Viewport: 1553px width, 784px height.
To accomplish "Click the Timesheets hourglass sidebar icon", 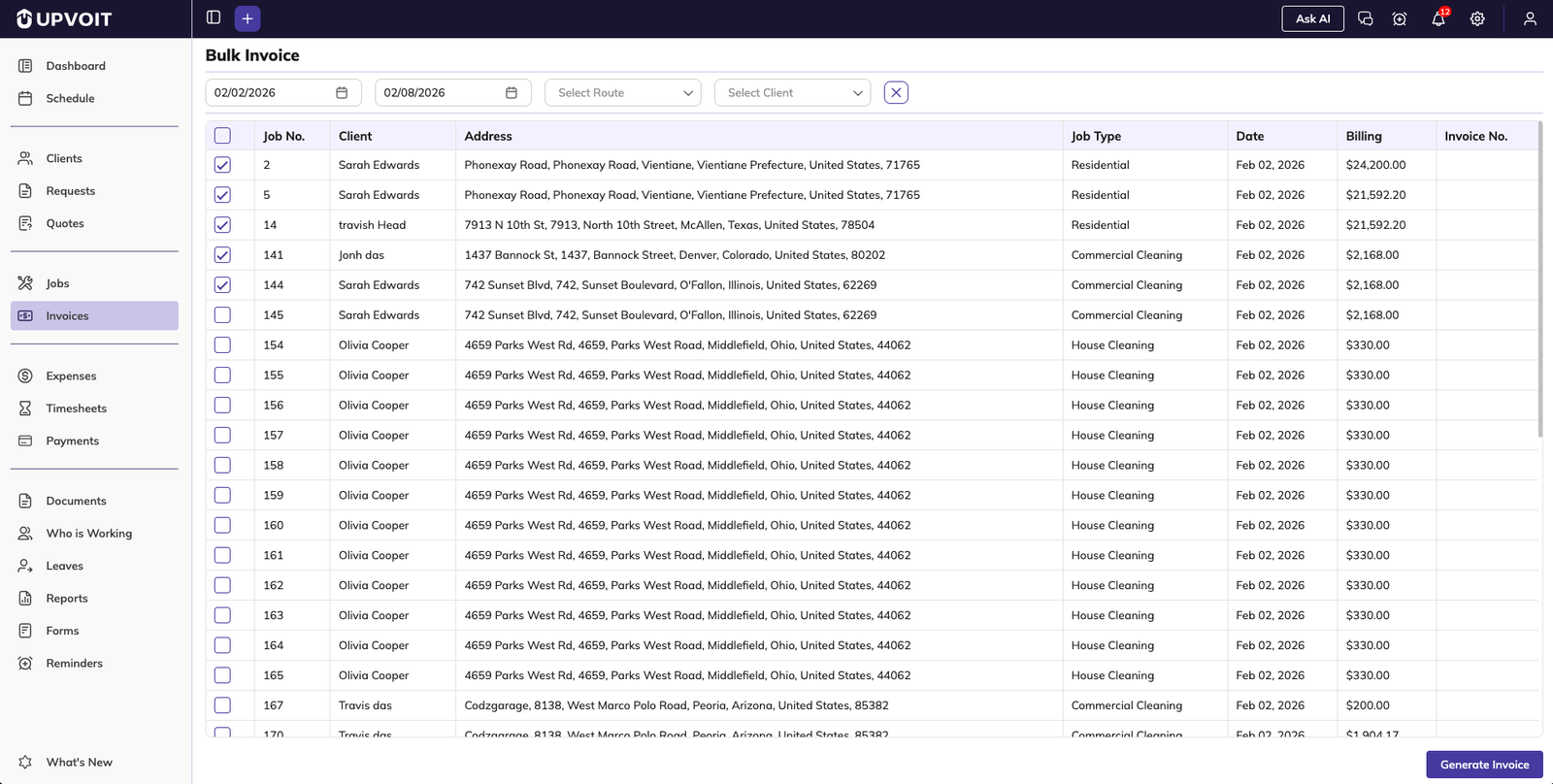I will click(25, 408).
